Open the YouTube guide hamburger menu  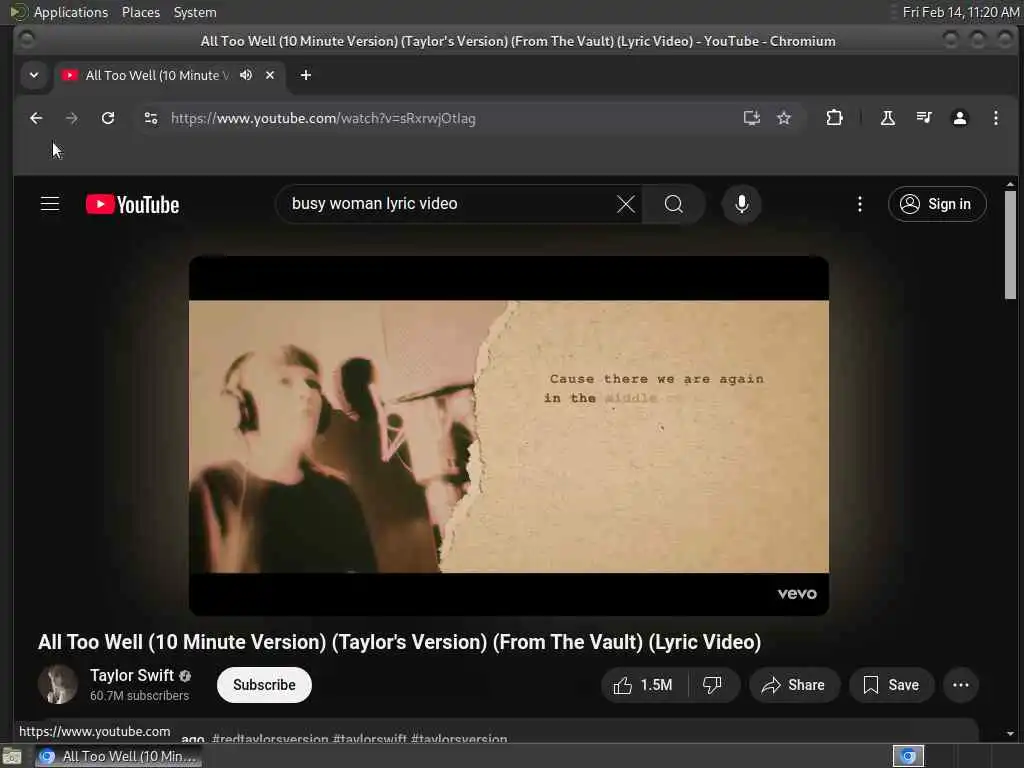[50, 204]
